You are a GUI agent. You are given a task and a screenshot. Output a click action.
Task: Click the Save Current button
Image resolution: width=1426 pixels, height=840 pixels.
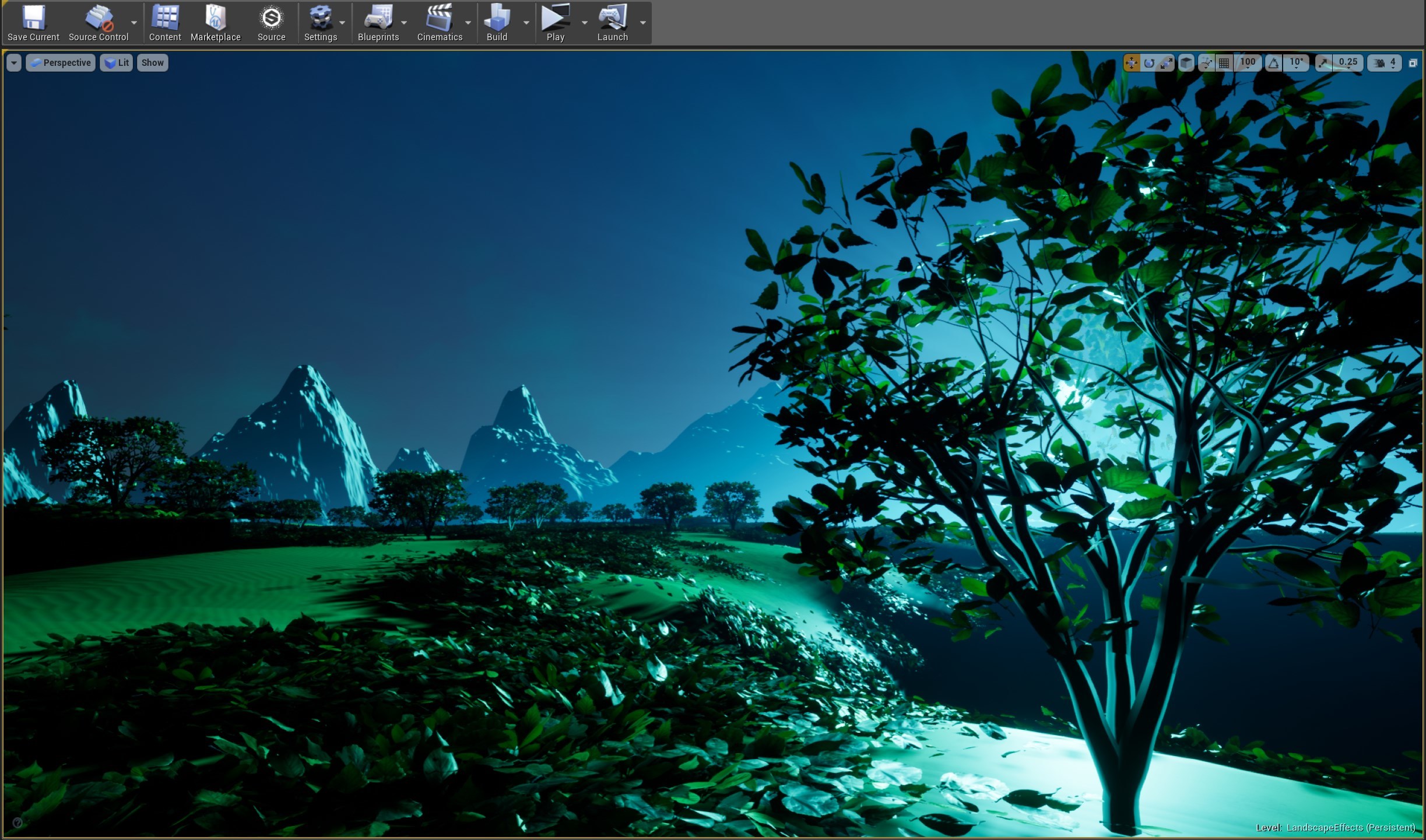tap(33, 22)
